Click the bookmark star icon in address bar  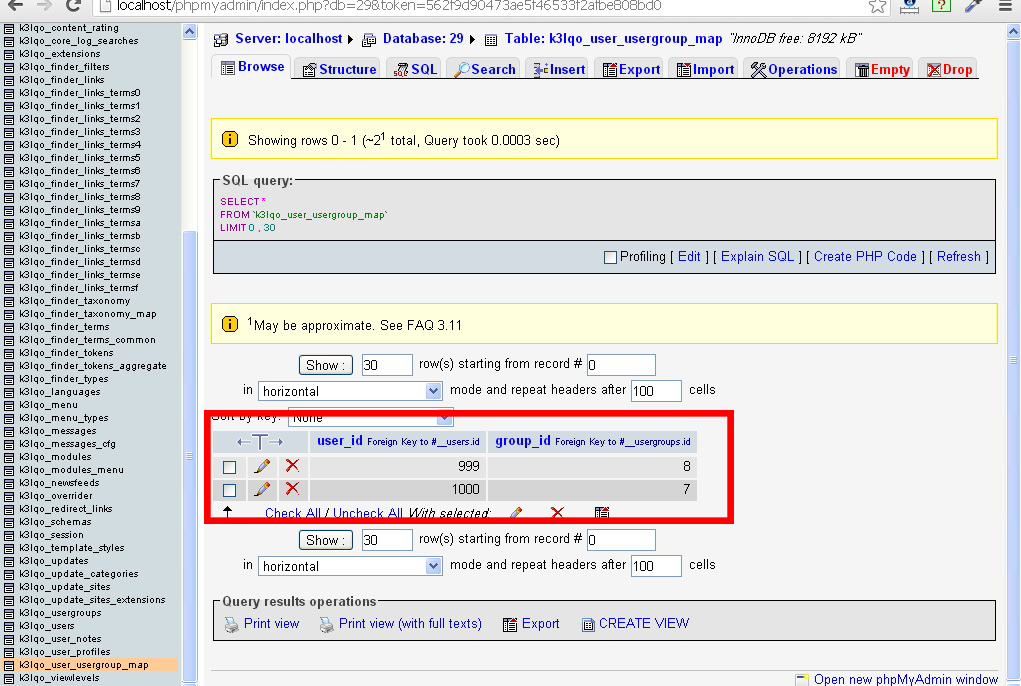pyautogui.click(x=877, y=6)
